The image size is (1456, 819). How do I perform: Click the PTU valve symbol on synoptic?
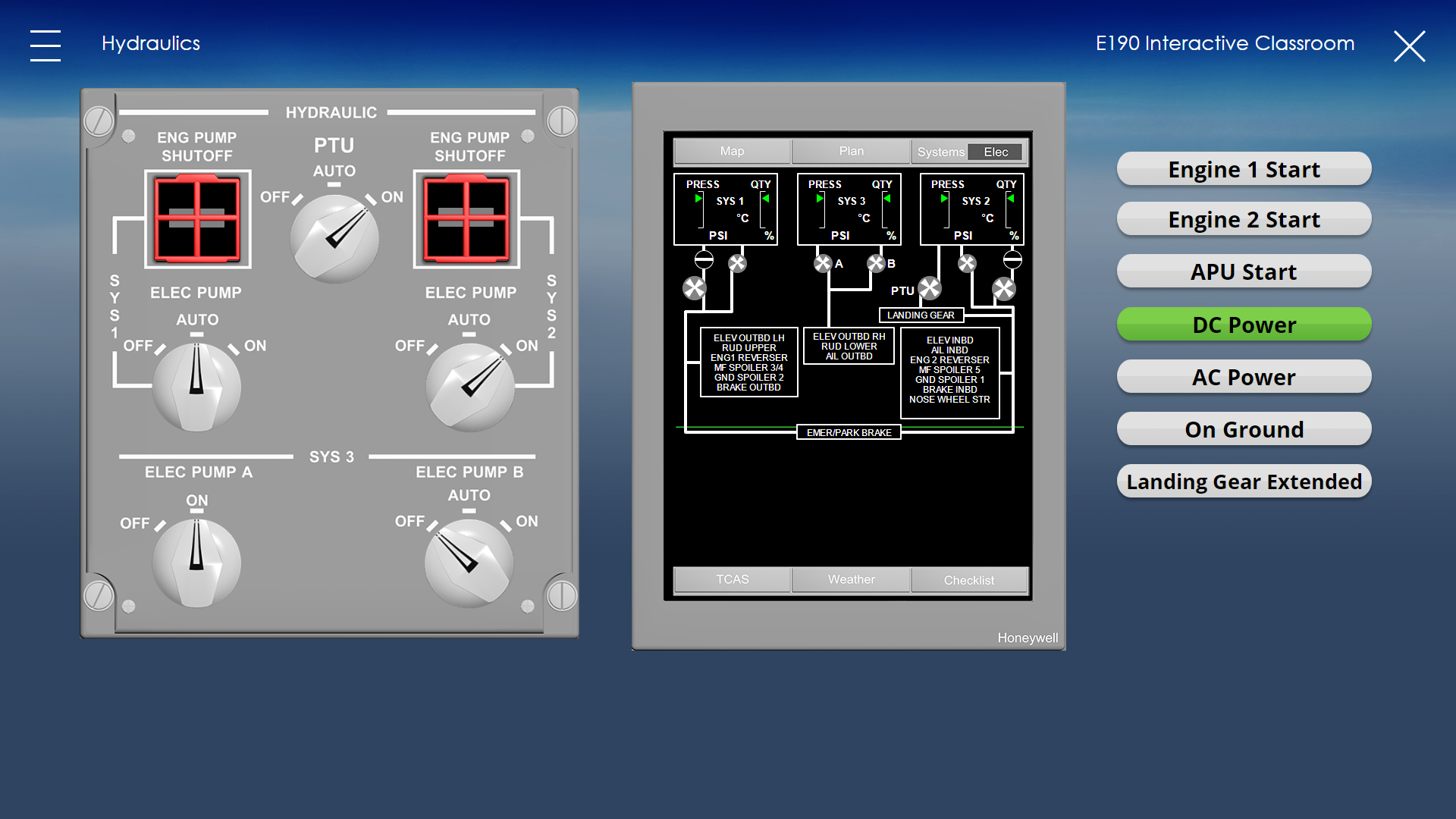[930, 288]
